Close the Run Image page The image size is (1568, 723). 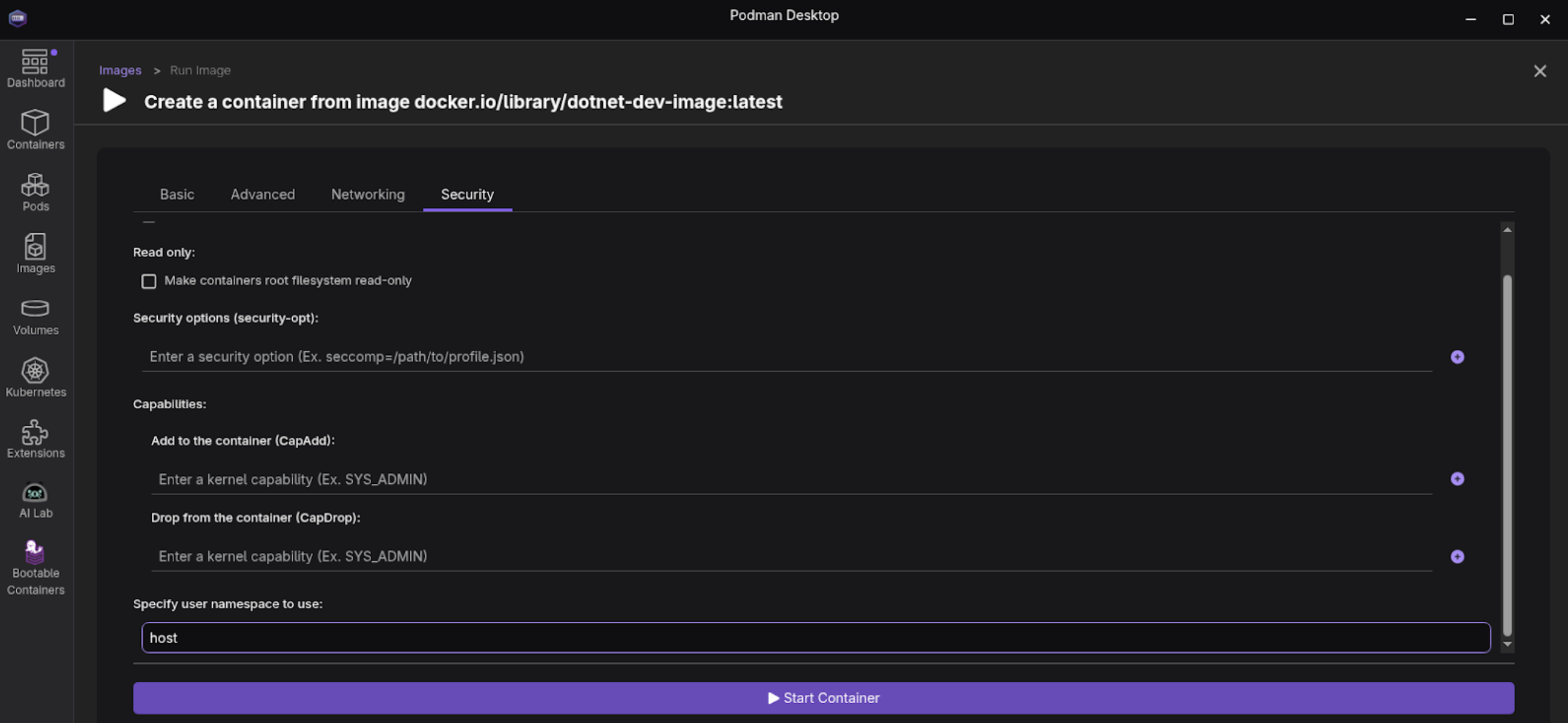[1539, 71]
